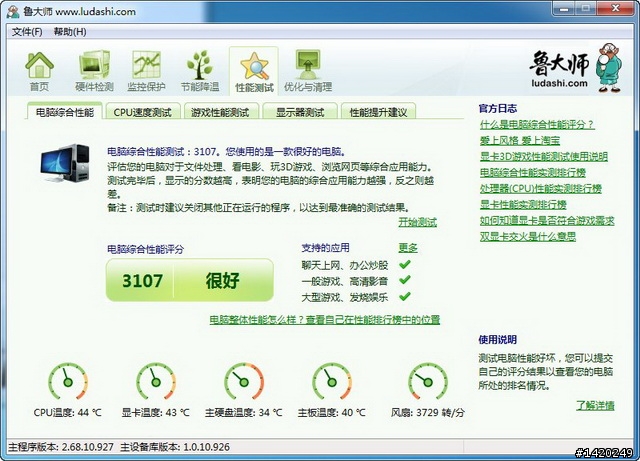Open 显卡3D游戏性能测试使用说明 link

point(544,156)
